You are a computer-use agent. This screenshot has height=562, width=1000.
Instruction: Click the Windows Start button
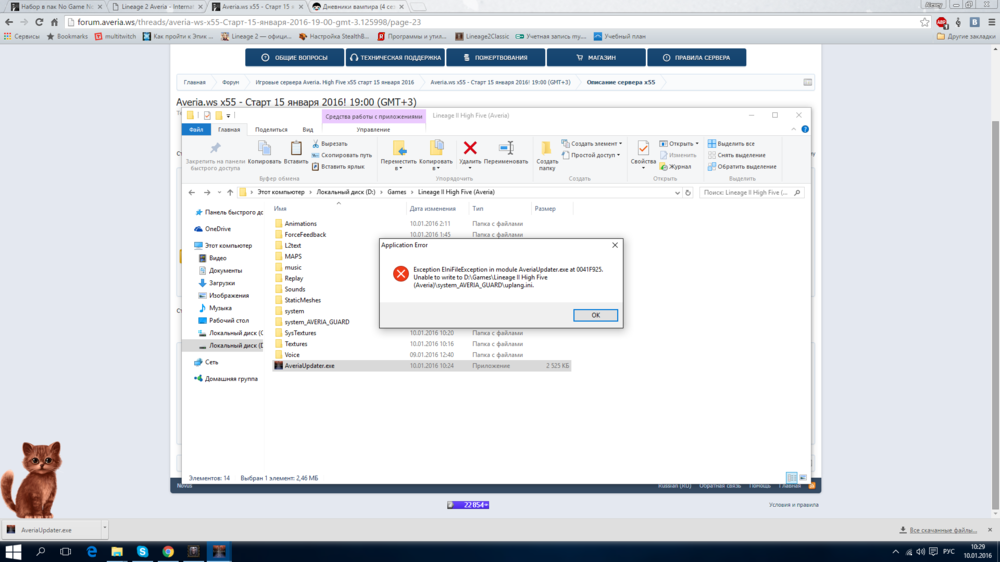coord(14,551)
